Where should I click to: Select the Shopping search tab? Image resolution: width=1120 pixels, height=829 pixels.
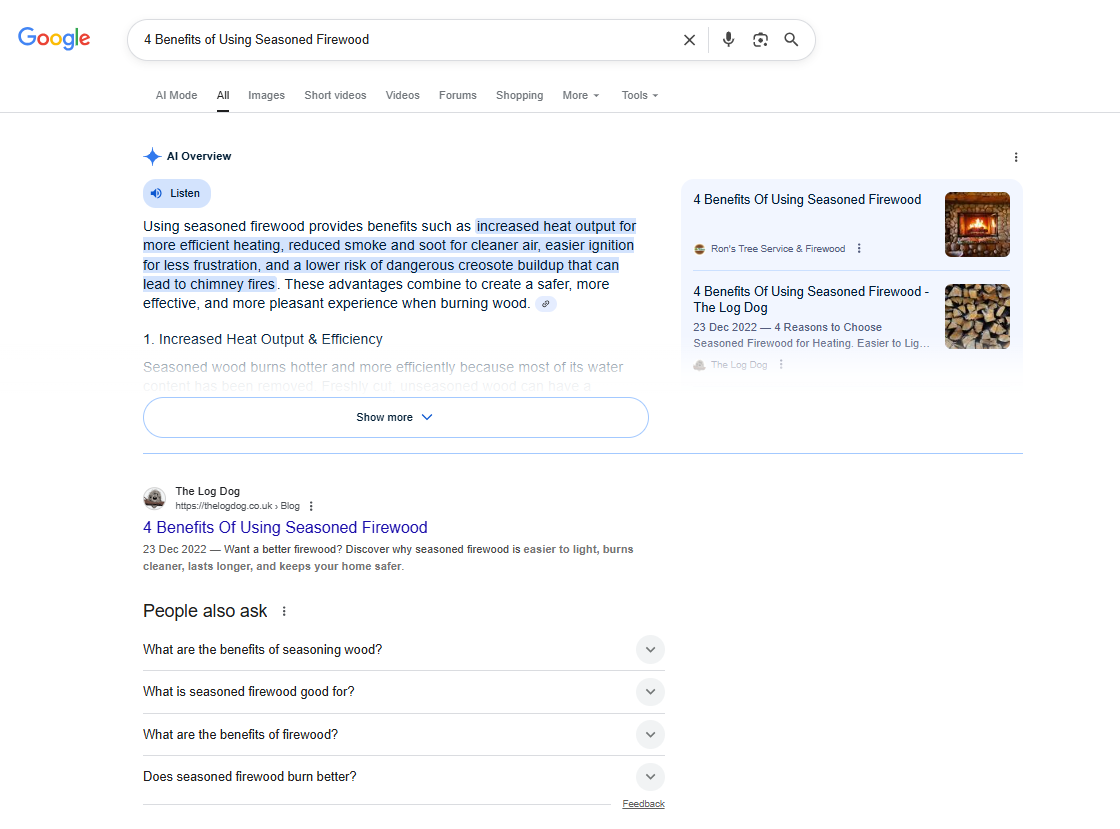pyautogui.click(x=519, y=95)
